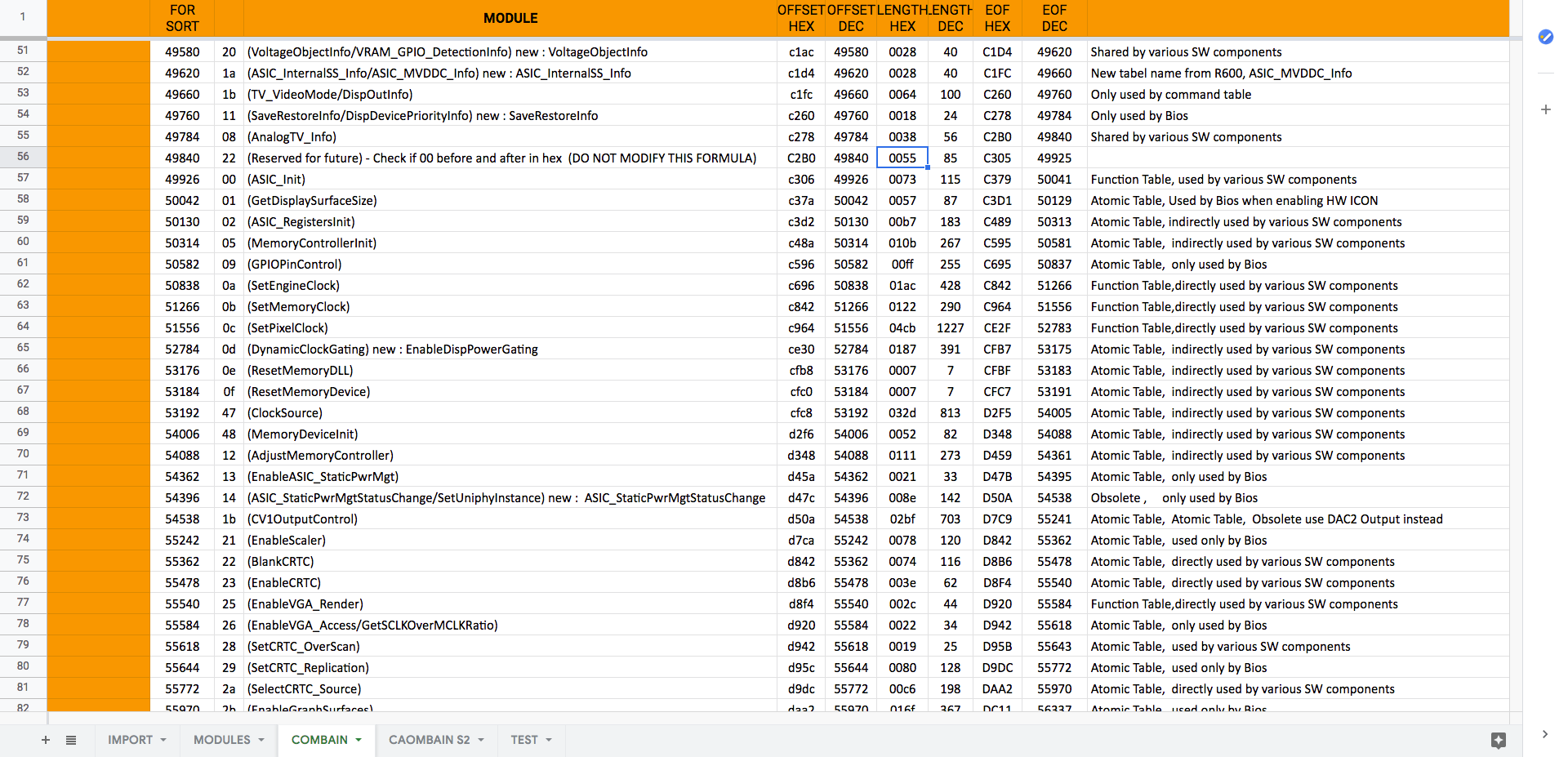1568x757 pixels.
Task: Select the (ClockSource) module cell
Action: pos(510,412)
